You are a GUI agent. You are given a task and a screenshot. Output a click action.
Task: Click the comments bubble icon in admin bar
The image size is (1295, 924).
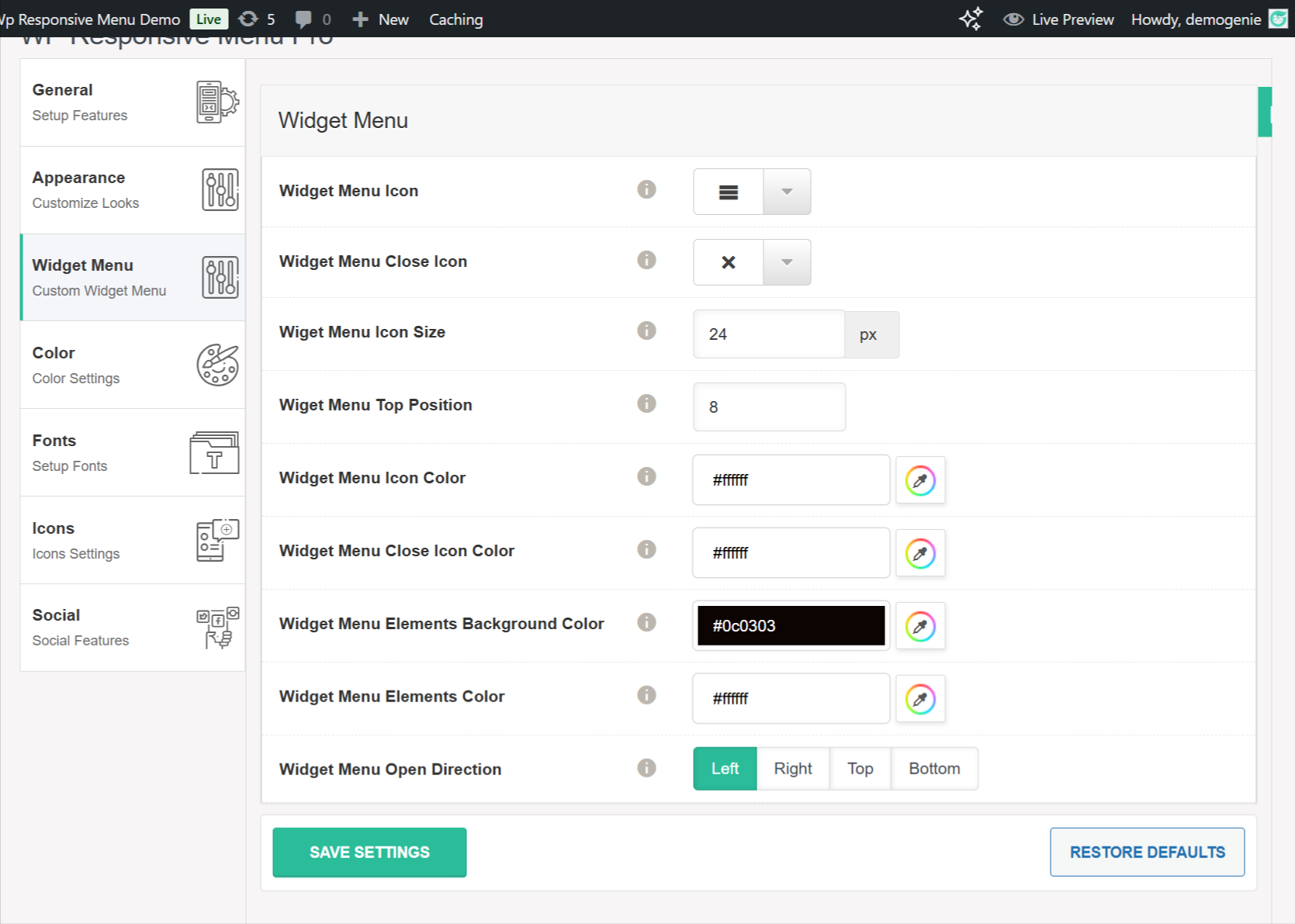click(x=303, y=19)
